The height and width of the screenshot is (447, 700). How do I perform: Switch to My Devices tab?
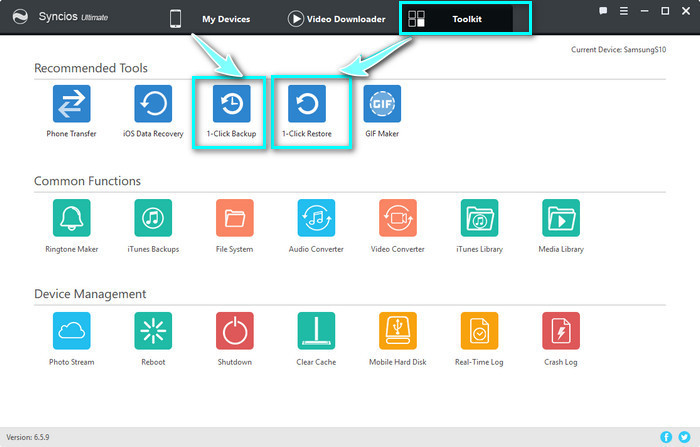210,19
